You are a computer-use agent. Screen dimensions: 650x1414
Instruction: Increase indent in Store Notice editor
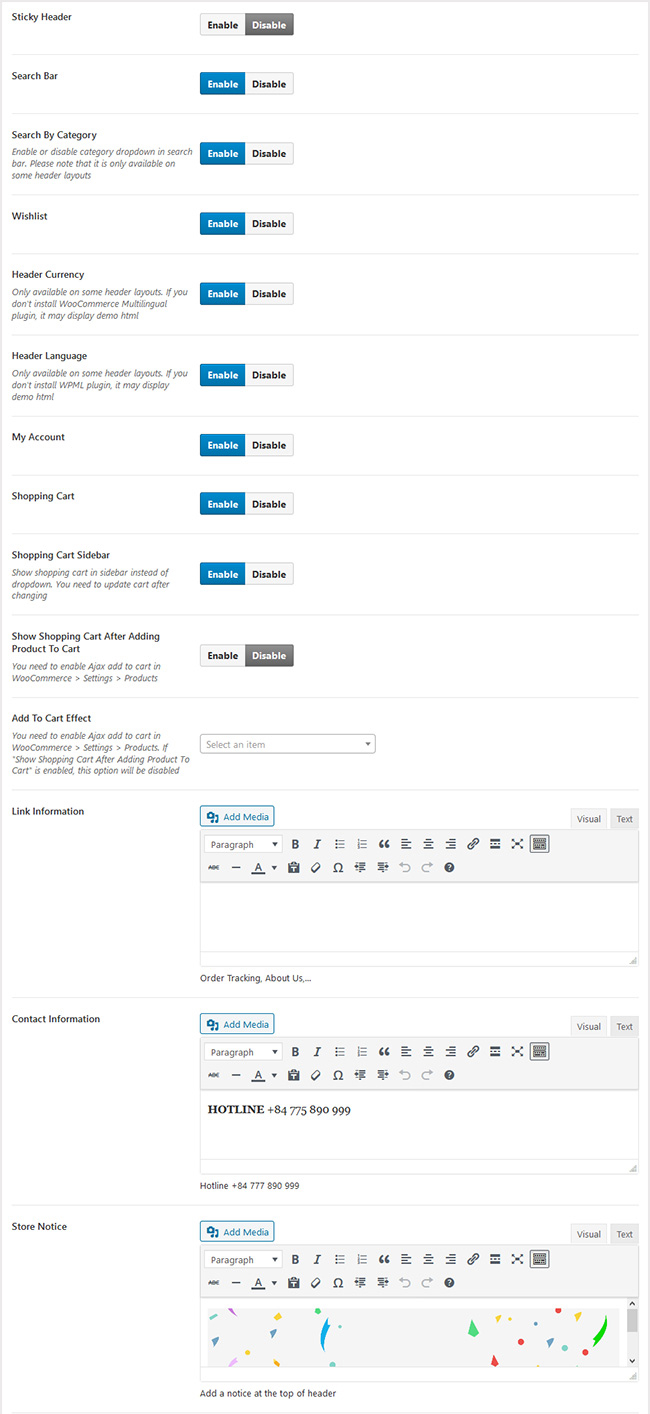click(382, 1283)
